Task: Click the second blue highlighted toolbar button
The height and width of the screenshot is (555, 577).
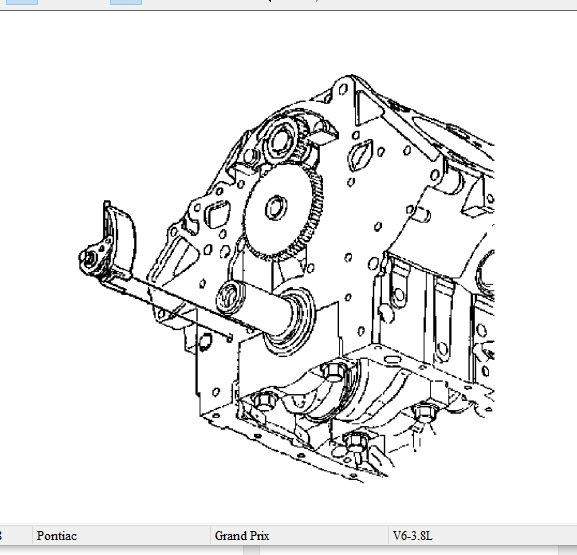Action: tap(126, 2)
